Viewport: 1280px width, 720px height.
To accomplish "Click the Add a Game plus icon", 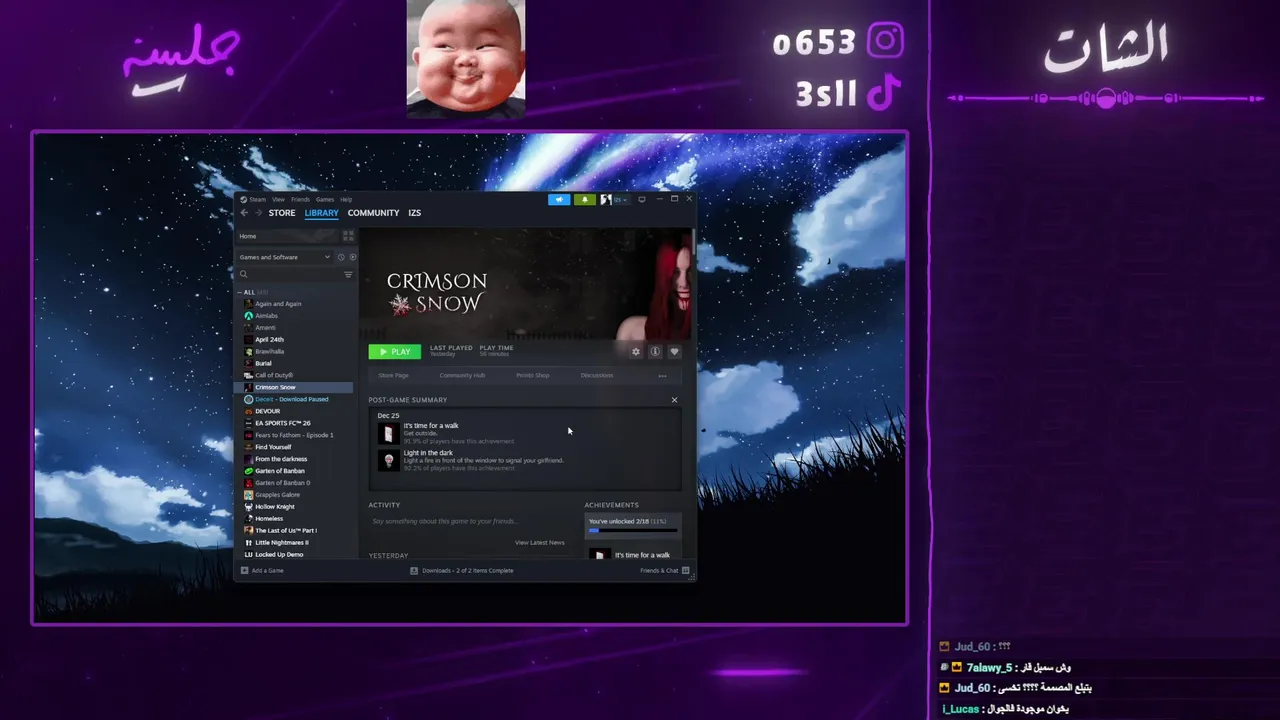I will tap(244, 570).
